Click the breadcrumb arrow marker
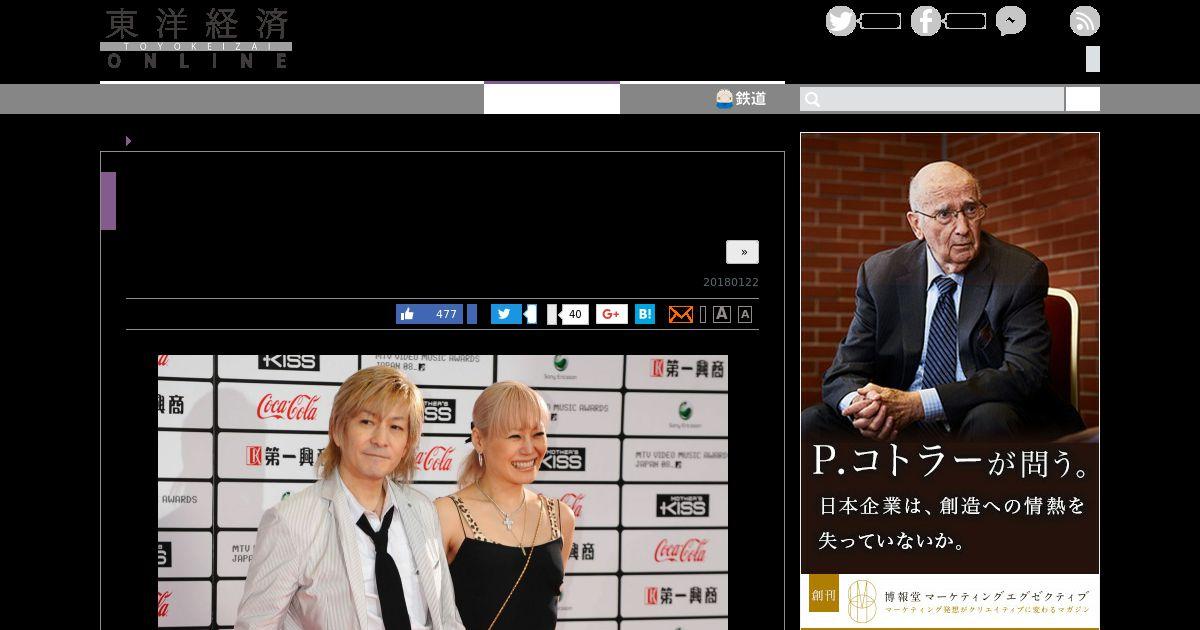1200x630 pixels. [128, 141]
